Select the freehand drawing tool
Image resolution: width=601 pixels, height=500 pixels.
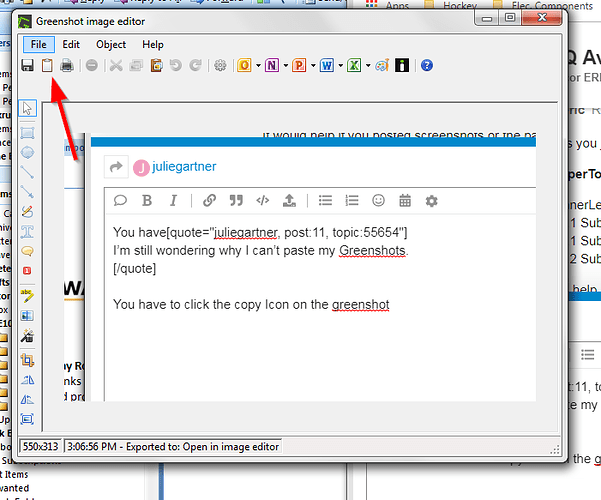27,211
